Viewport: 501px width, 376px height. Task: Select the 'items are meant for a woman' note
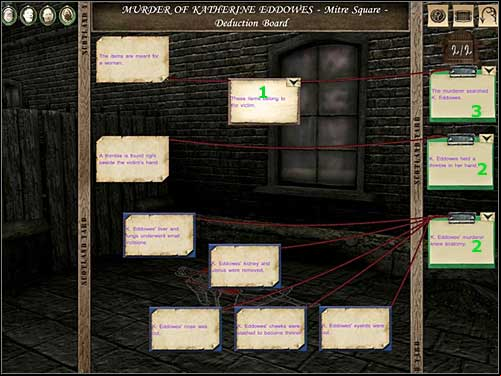(x=133, y=59)
